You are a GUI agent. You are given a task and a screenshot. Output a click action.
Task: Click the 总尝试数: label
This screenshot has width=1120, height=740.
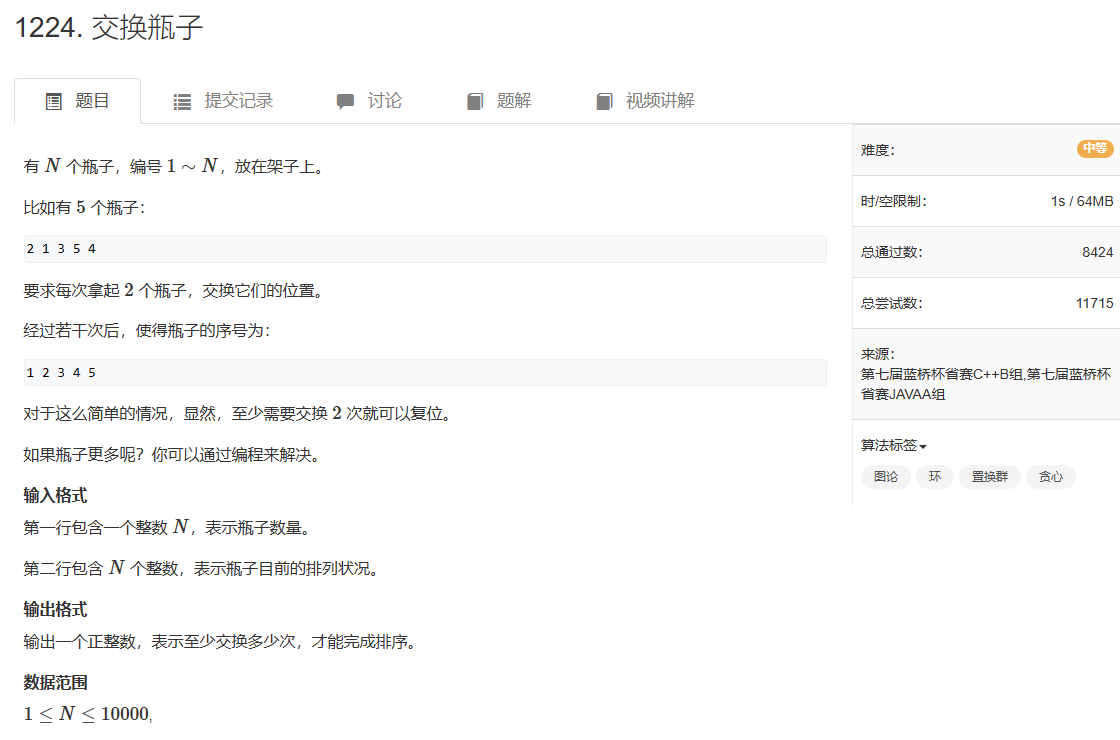click(x=891, y=303)
